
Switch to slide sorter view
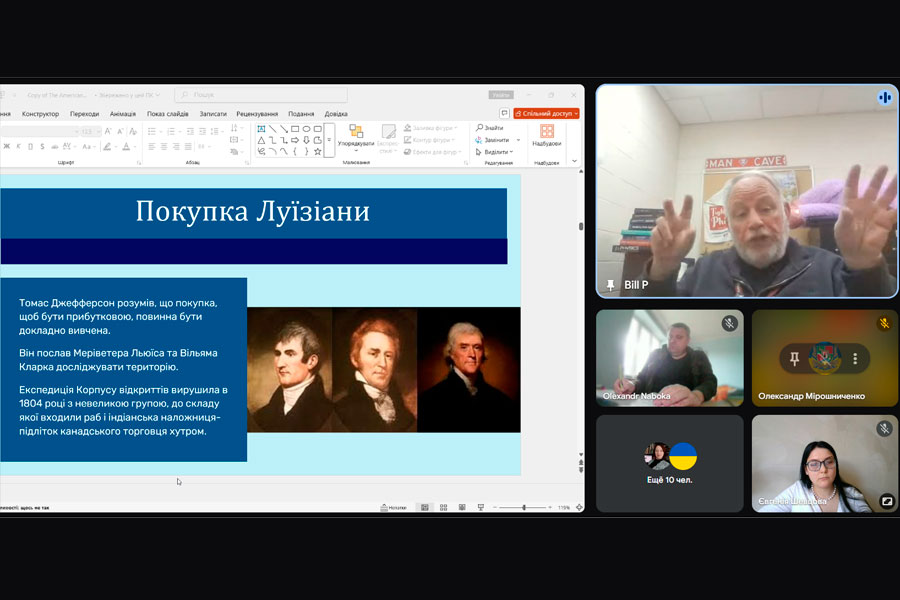pyautogui.click(x=442, y=507)
